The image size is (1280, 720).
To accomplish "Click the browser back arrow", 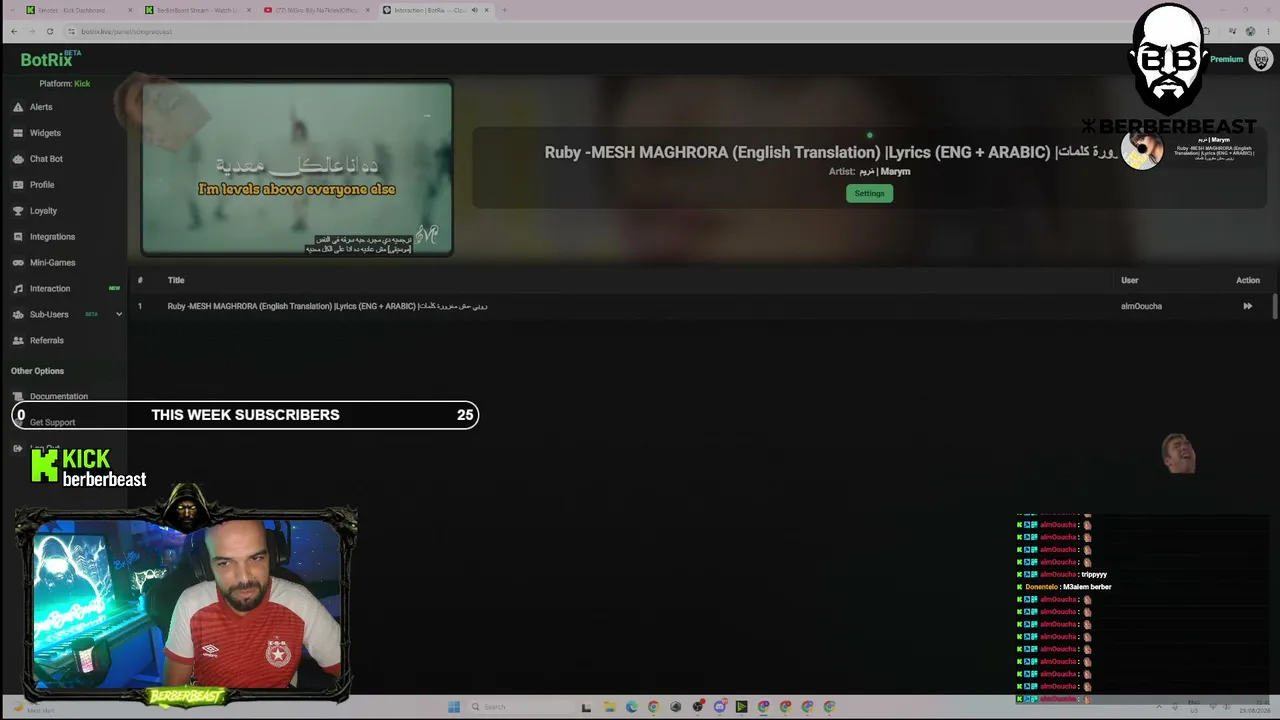I will (14, 31).
